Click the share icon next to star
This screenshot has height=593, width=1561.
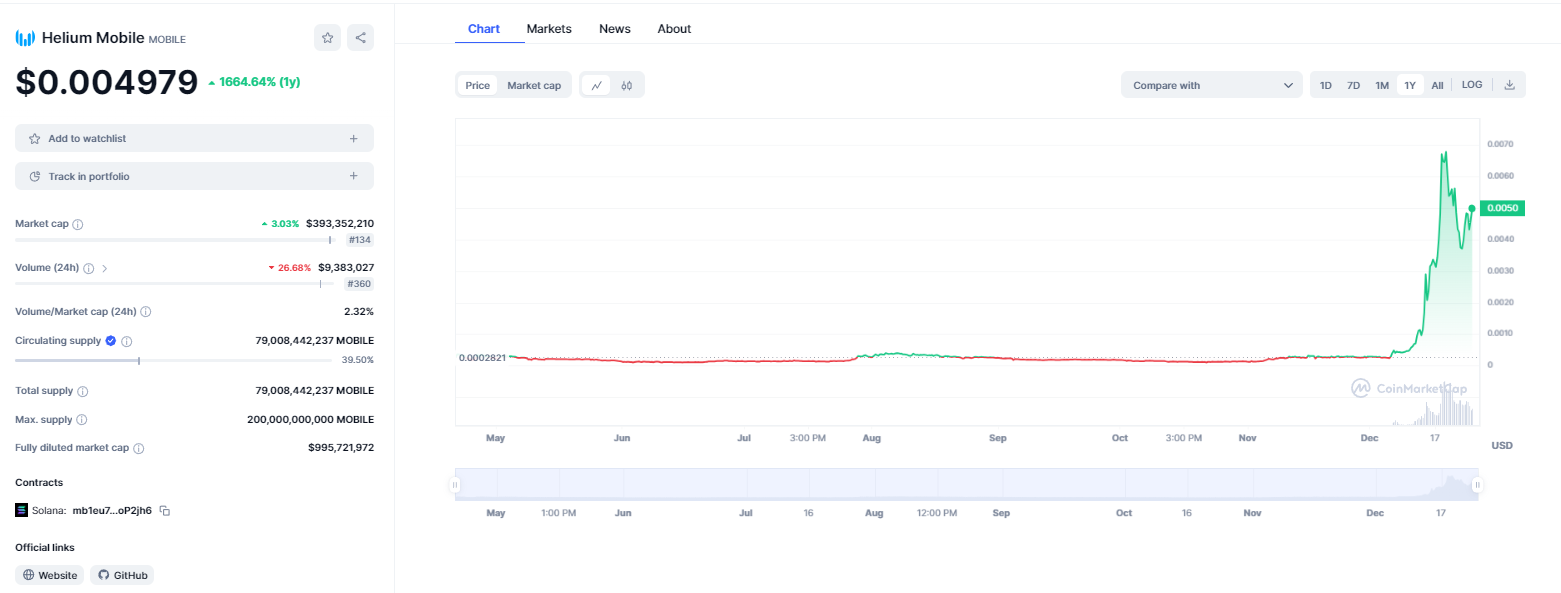click(360, 38)
